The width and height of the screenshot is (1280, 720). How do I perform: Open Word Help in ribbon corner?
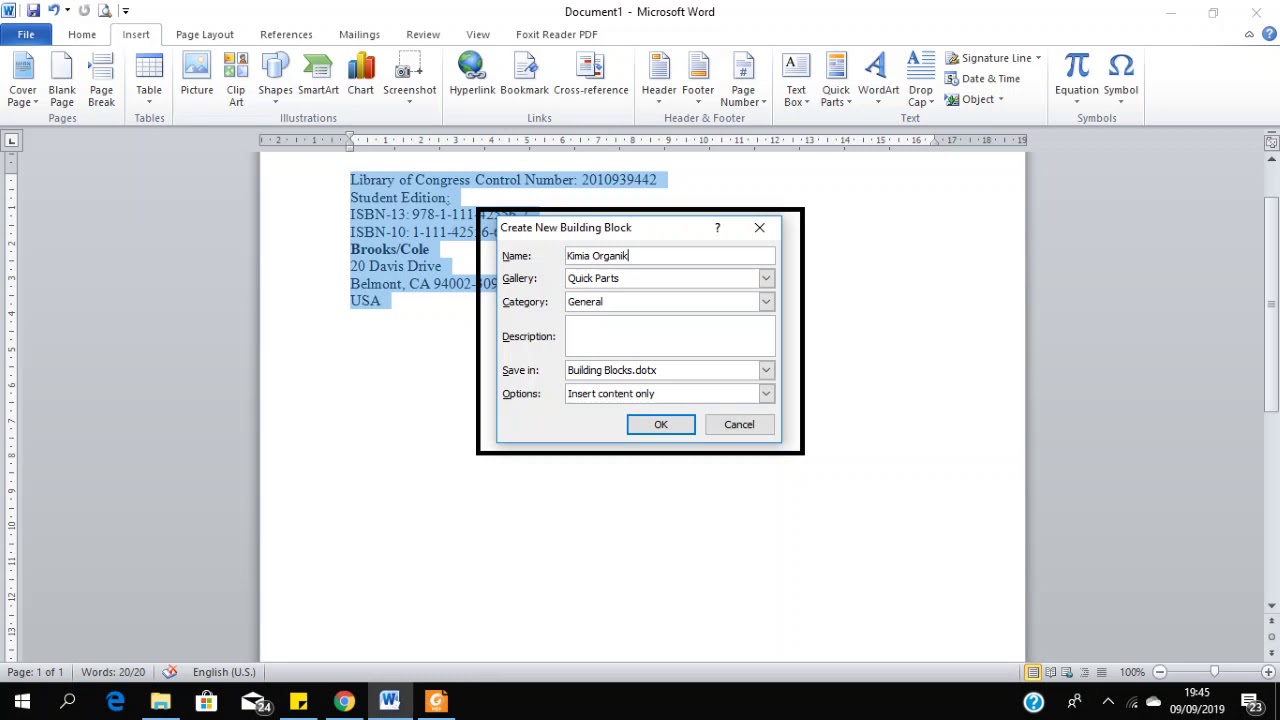click(x=1268, y=35)
